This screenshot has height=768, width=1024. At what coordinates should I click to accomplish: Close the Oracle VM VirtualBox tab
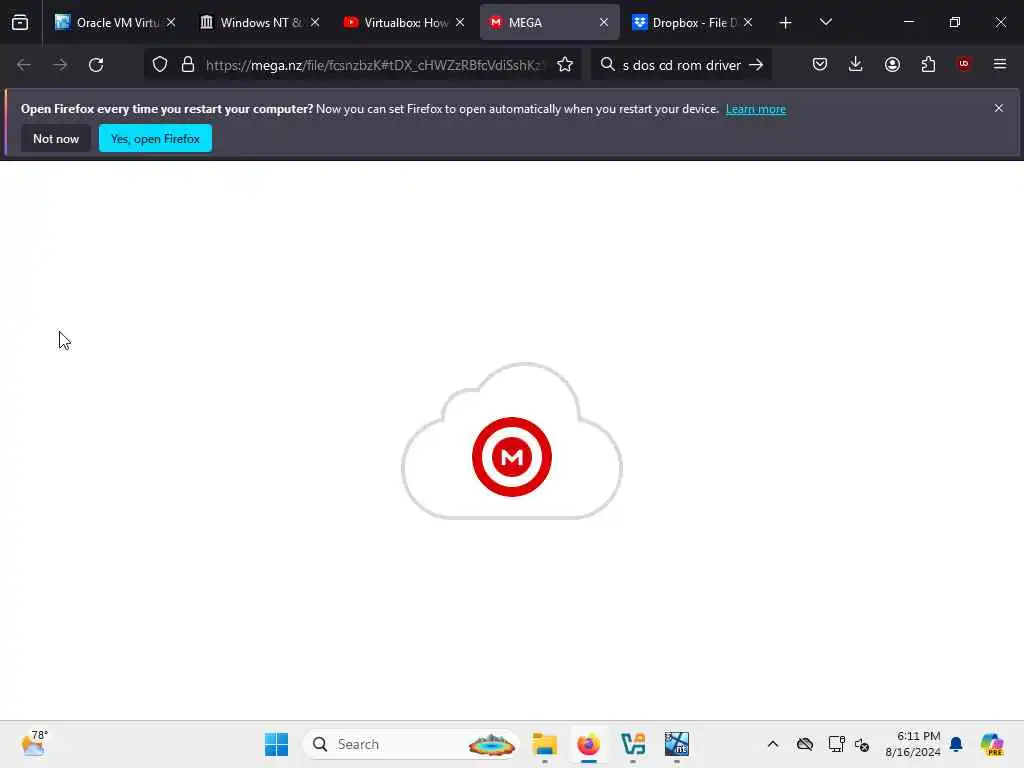click(171, 22)
